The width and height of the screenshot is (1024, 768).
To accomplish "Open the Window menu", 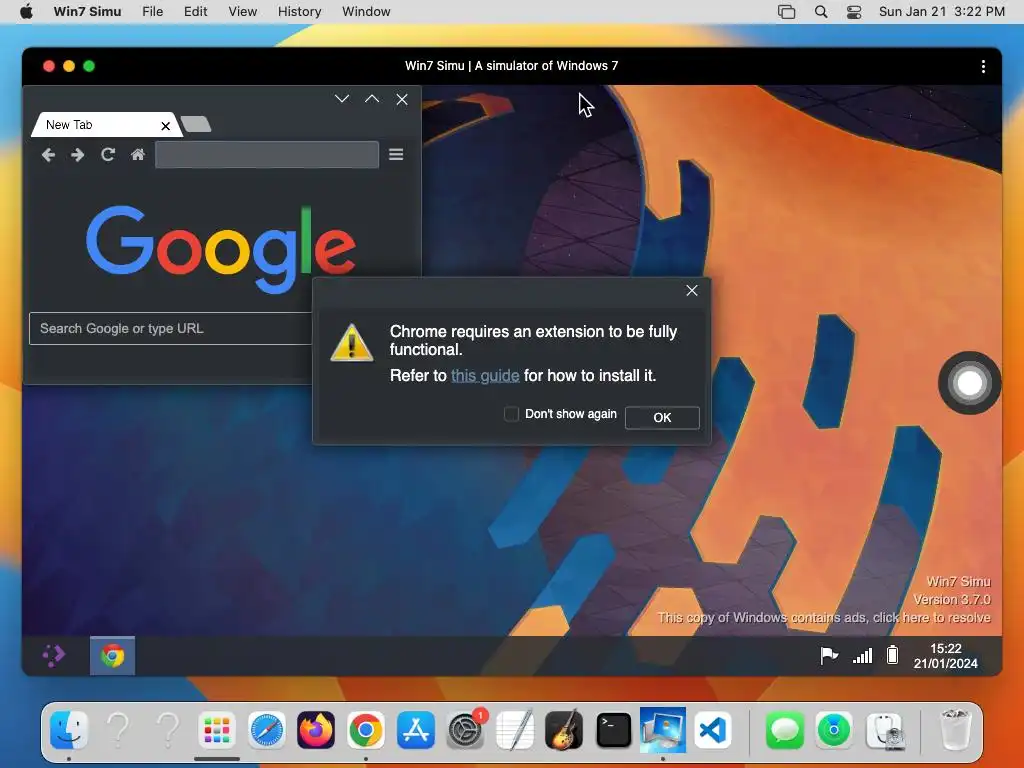I will point(366,12).
